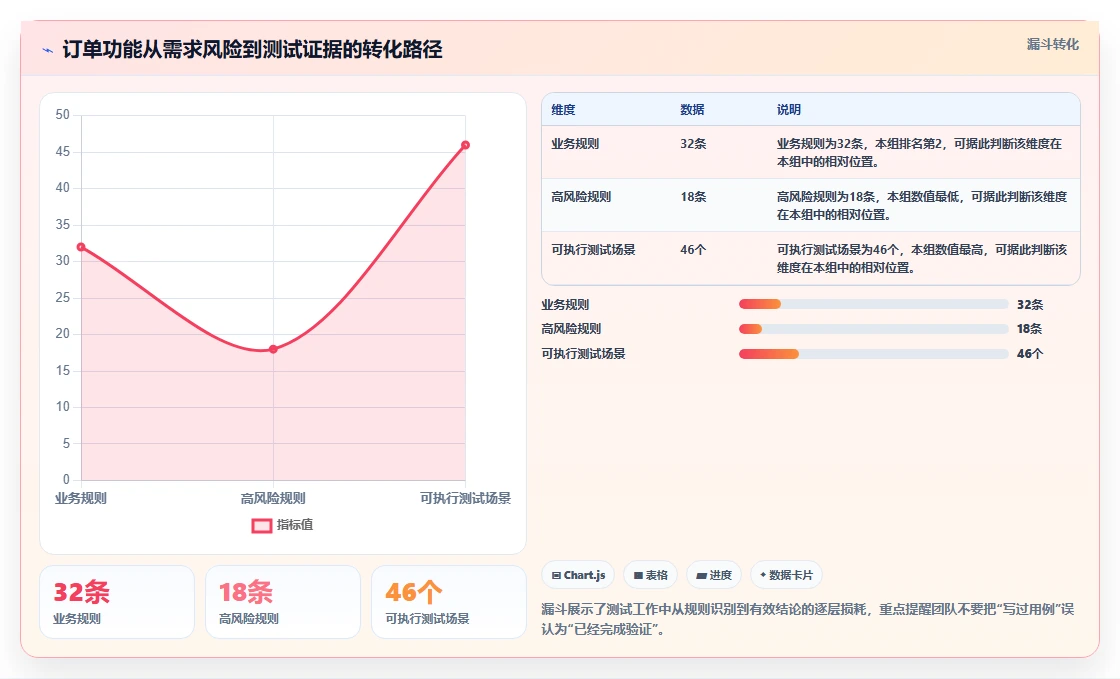
Task: Click the 18条 cell in table
Action: tap(693, 196)
